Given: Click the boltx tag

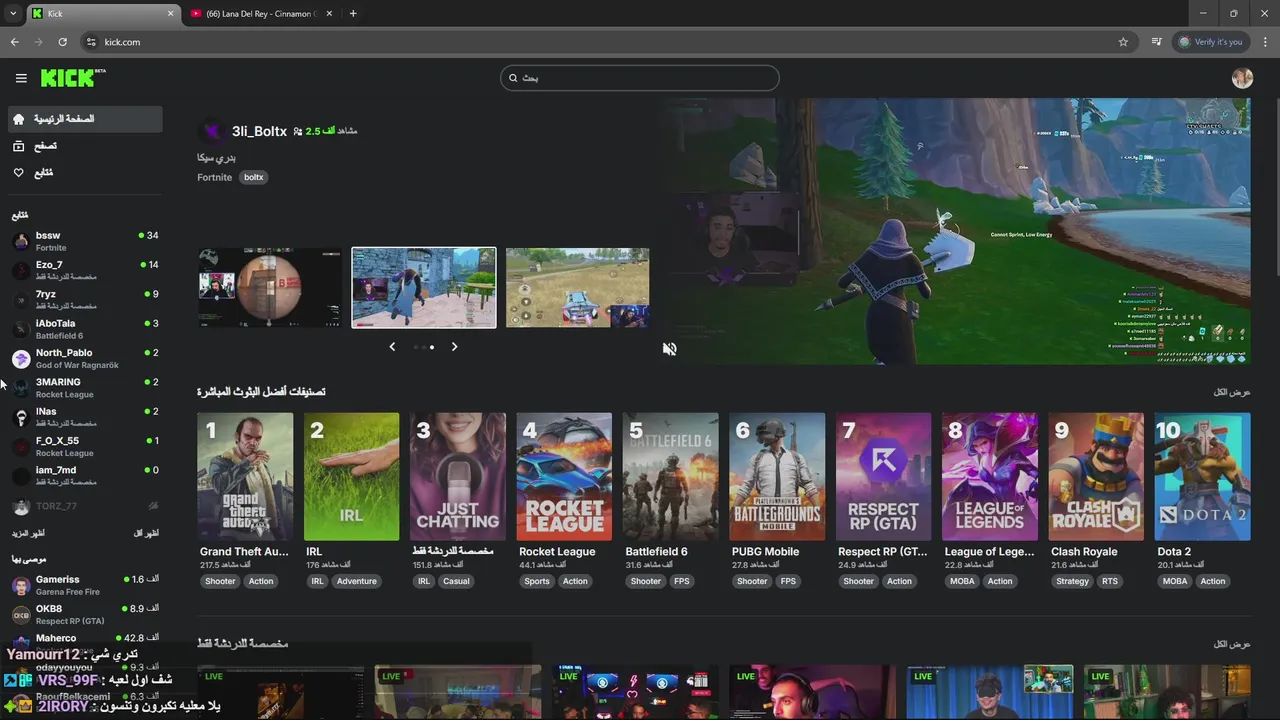Looking at the screenshot, I should 254,177.
